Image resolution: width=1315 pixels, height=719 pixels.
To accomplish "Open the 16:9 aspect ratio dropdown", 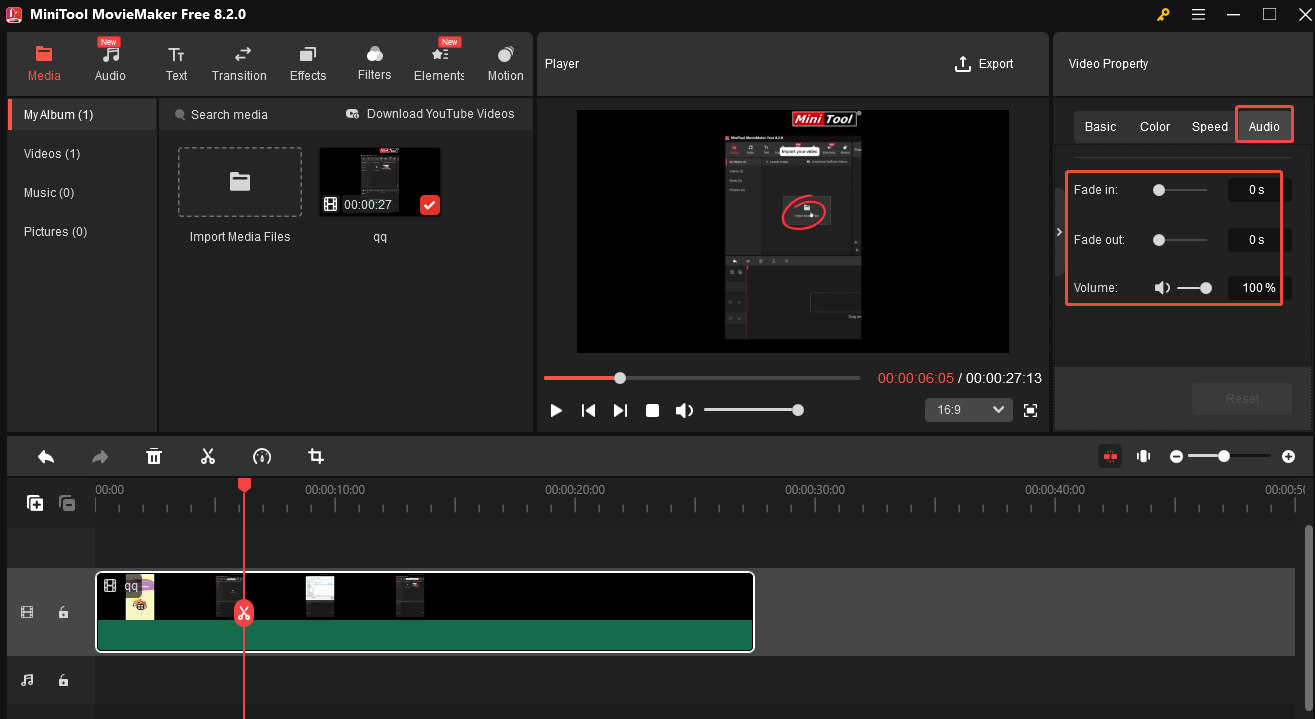I will (x=969, y=410).
